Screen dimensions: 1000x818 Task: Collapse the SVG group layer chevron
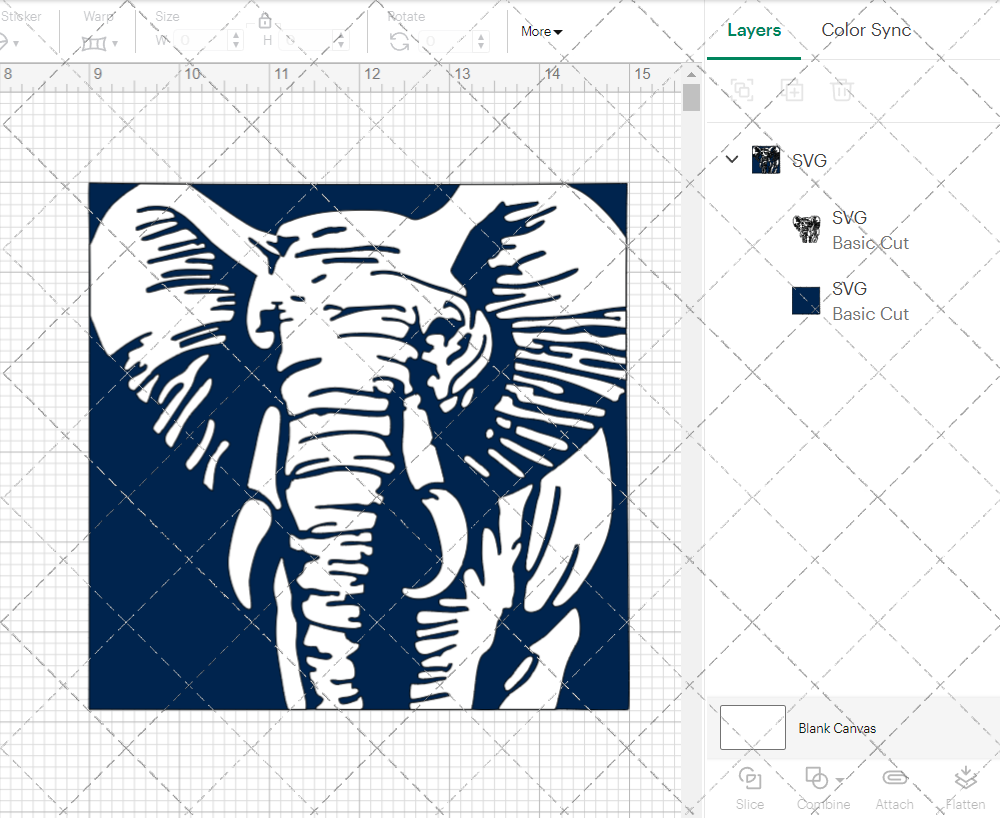732,159
